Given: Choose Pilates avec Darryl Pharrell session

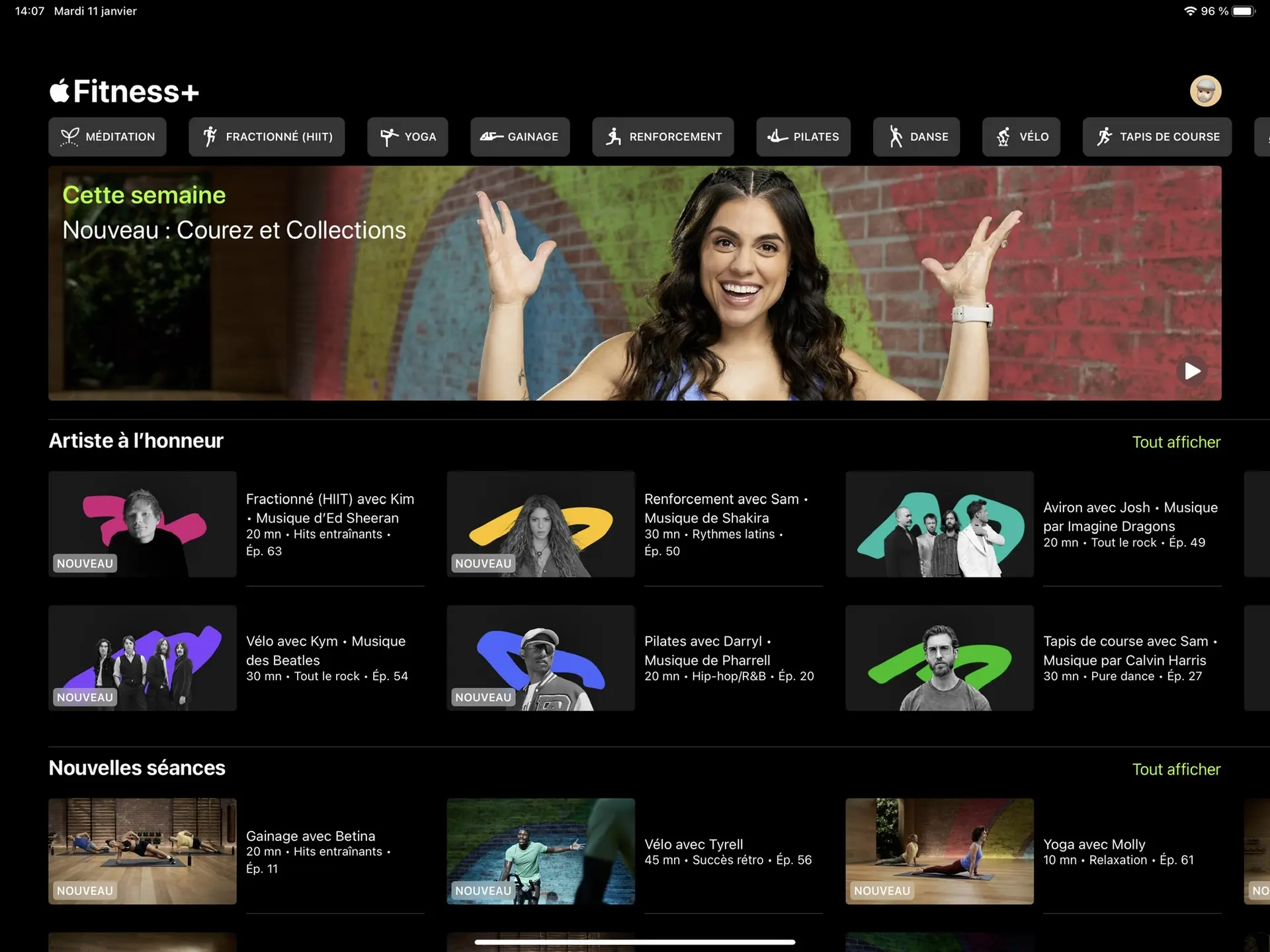Looking at the screenshot, I should pyautogui.click(x=540, y=658).
